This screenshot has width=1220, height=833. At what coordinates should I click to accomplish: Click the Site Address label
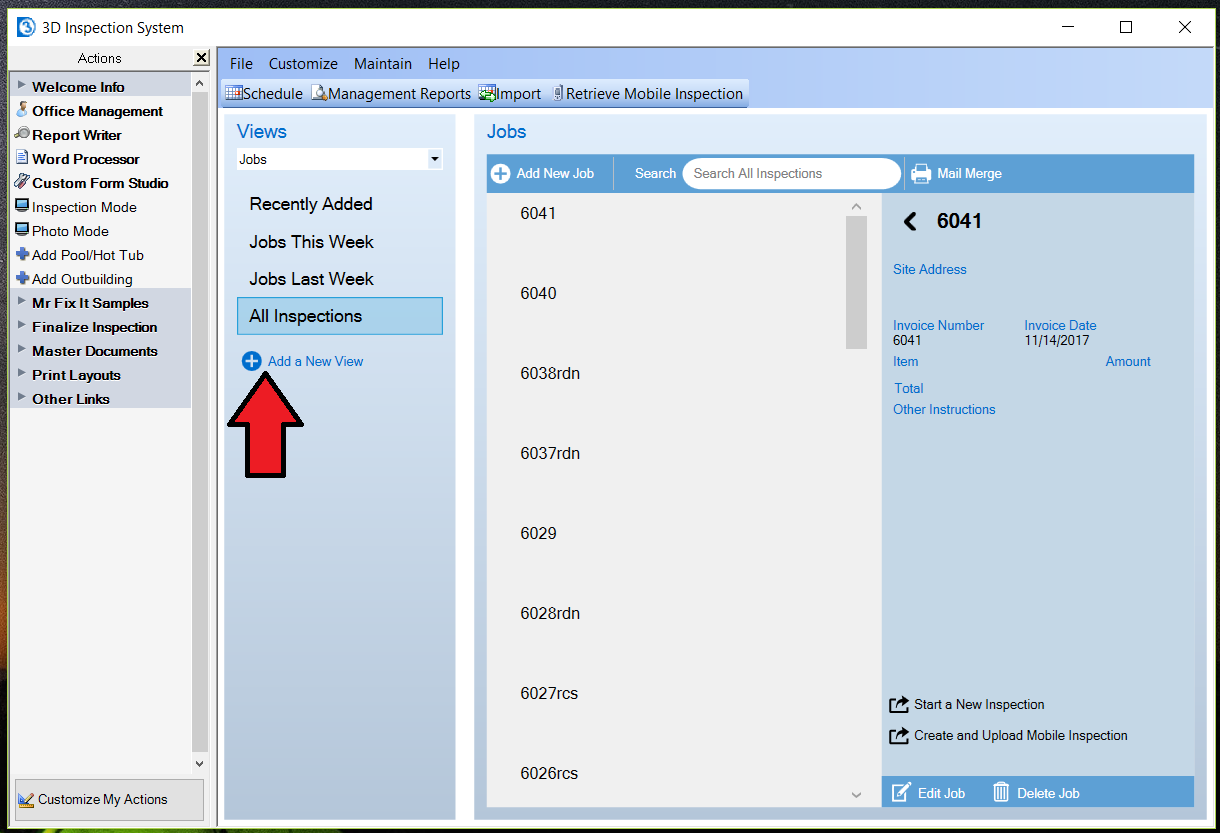[930, 269]
